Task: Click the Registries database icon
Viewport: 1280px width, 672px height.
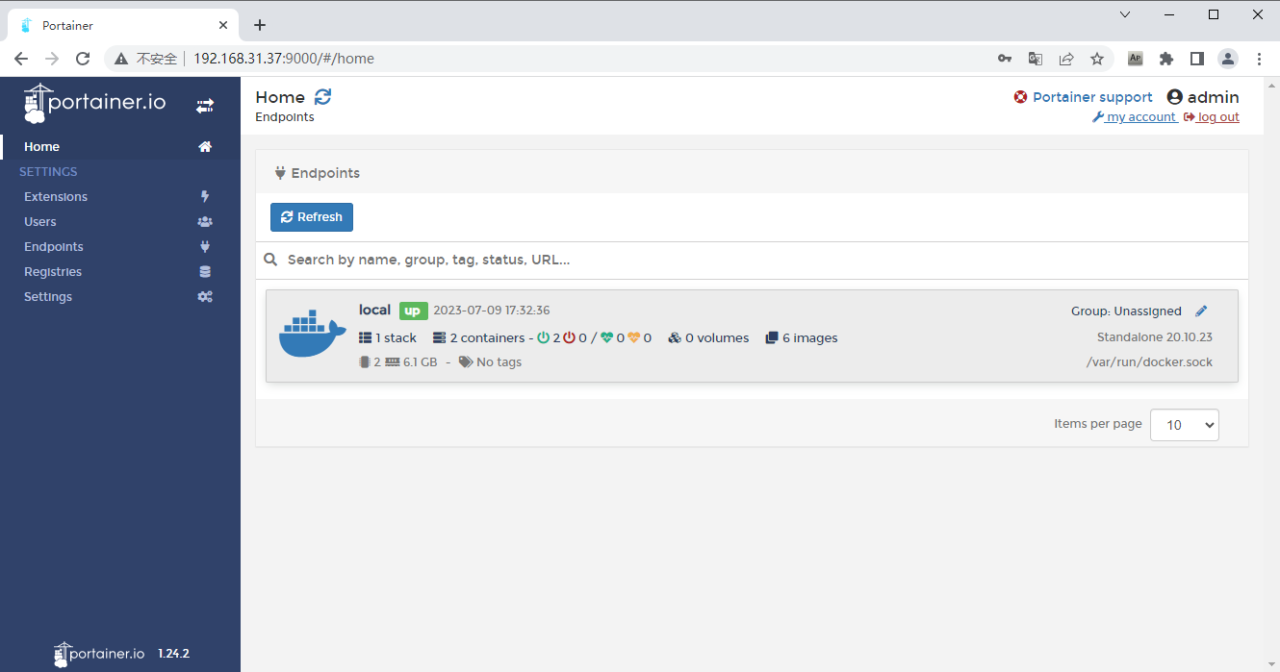Action: 205,272
